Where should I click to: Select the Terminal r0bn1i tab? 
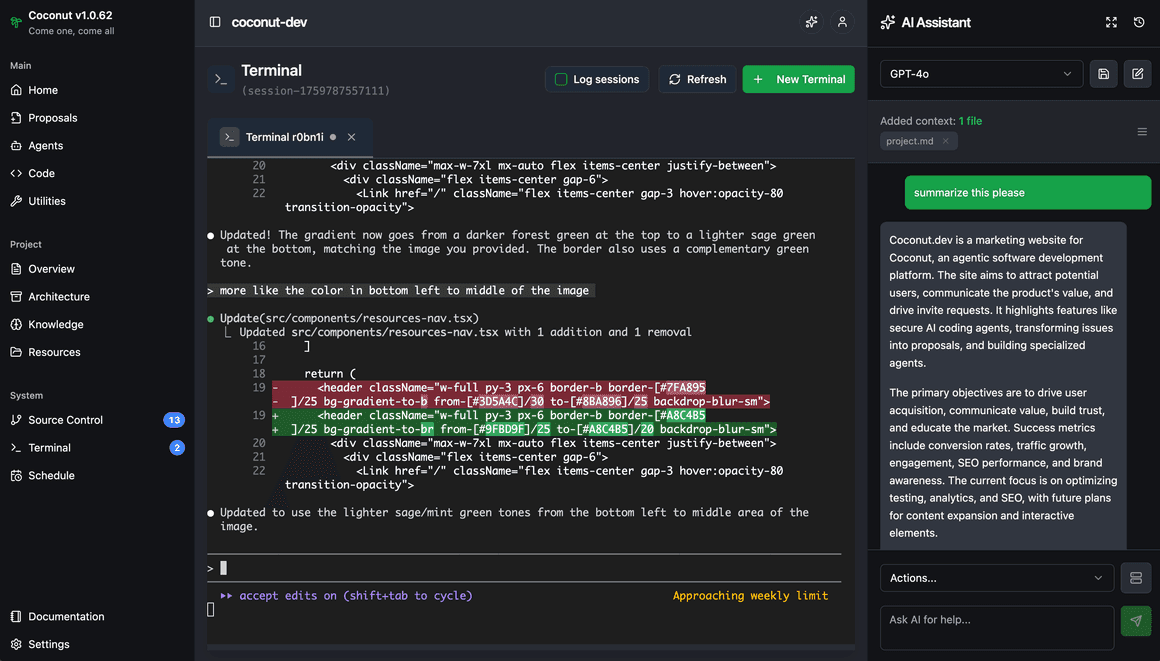[x=284, y=137]
